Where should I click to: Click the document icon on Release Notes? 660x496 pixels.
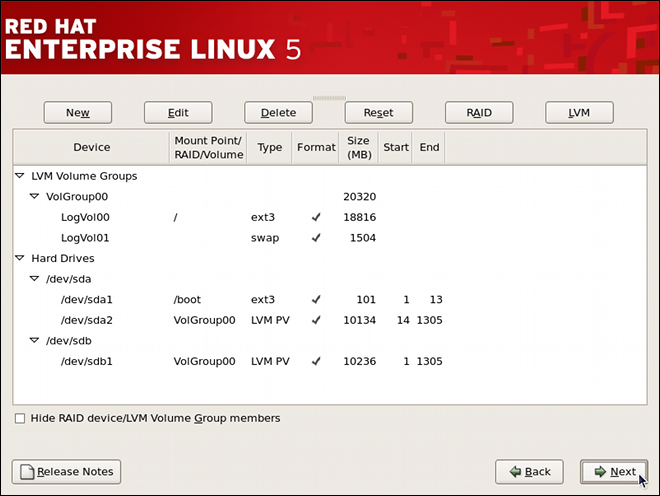tap(27, 472)
